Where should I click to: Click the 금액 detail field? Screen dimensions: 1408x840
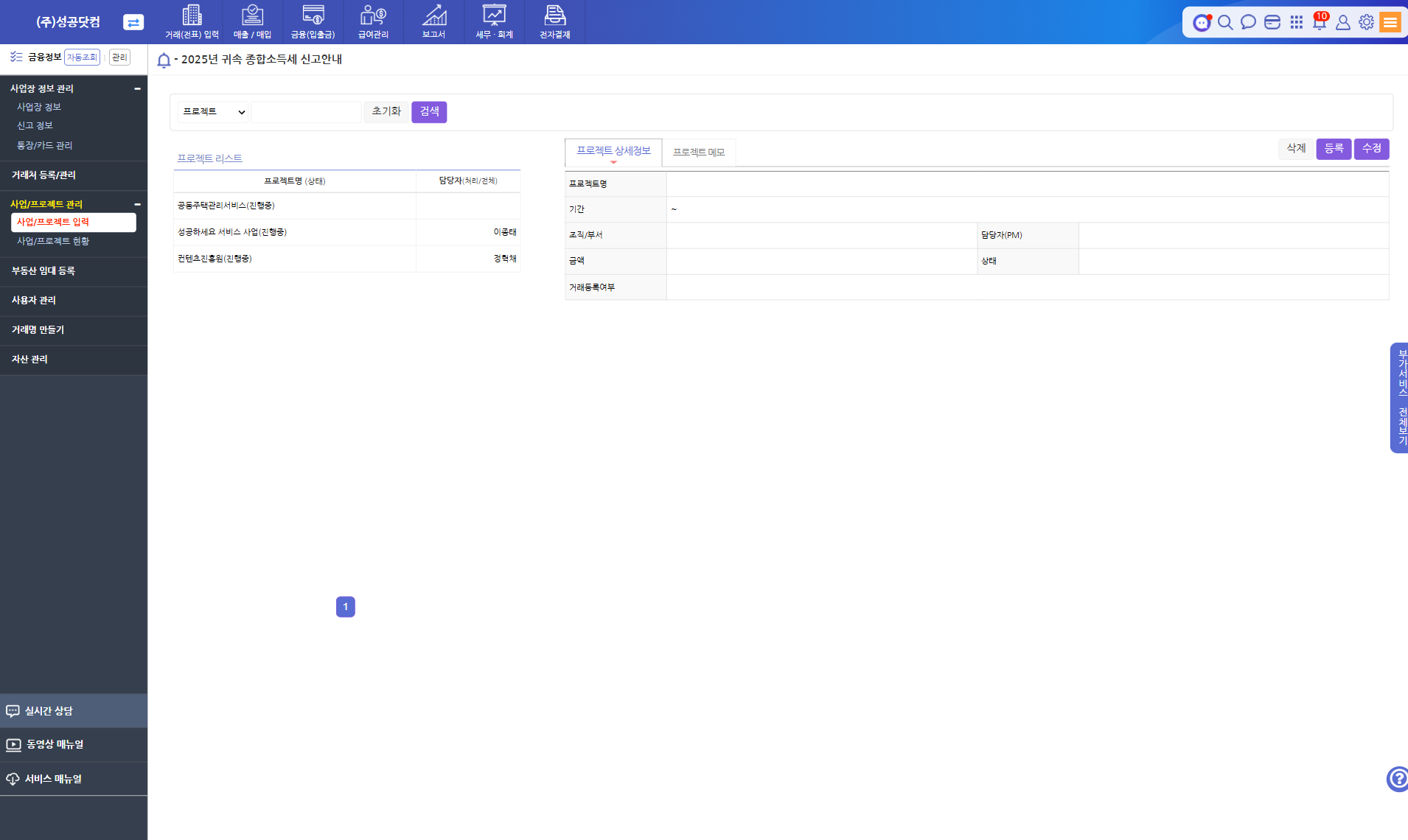coord(822,262)
